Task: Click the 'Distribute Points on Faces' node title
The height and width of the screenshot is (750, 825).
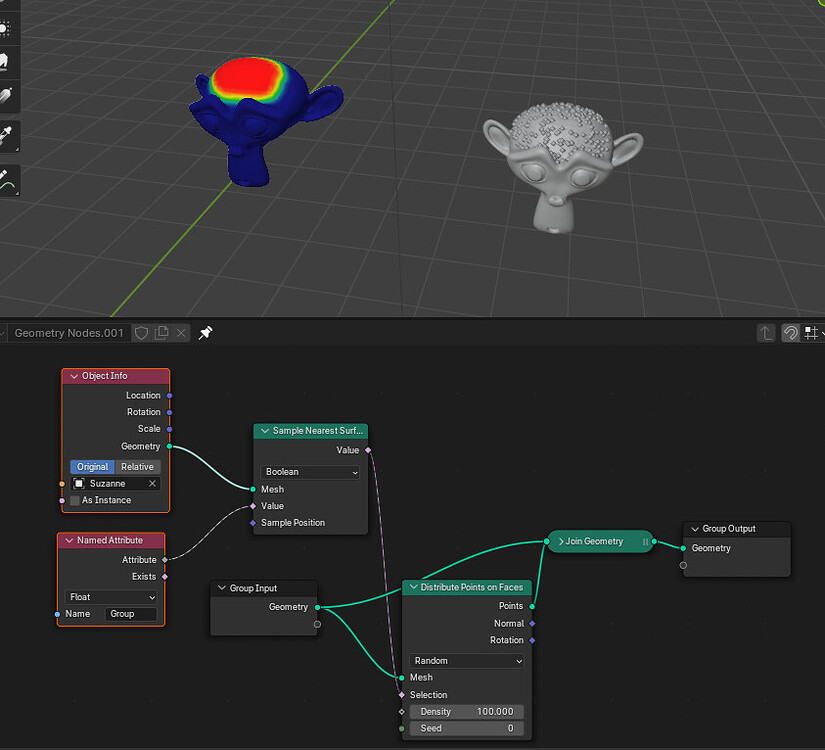Action: (x=471, y=587)
